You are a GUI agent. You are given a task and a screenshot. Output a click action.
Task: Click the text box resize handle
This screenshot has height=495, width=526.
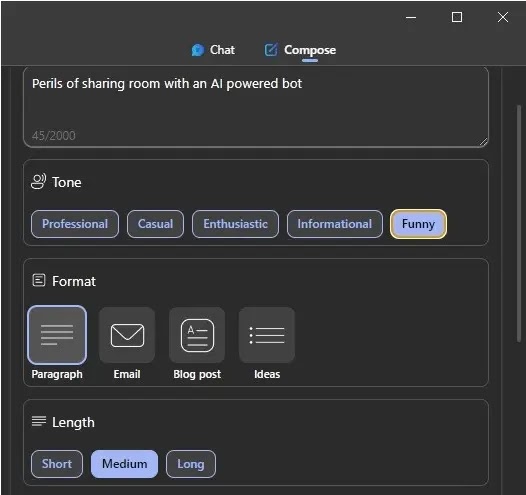(x=483, y=142)
